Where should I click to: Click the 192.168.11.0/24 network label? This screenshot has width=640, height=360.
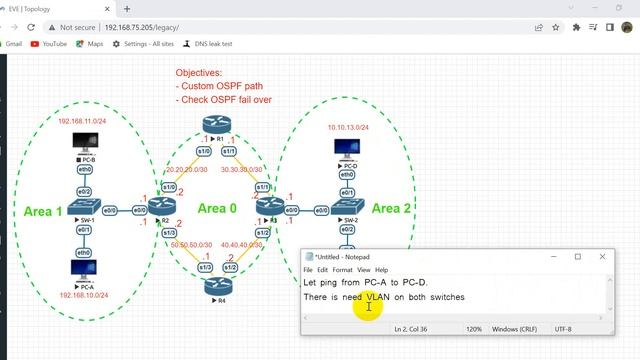point(82,121)
